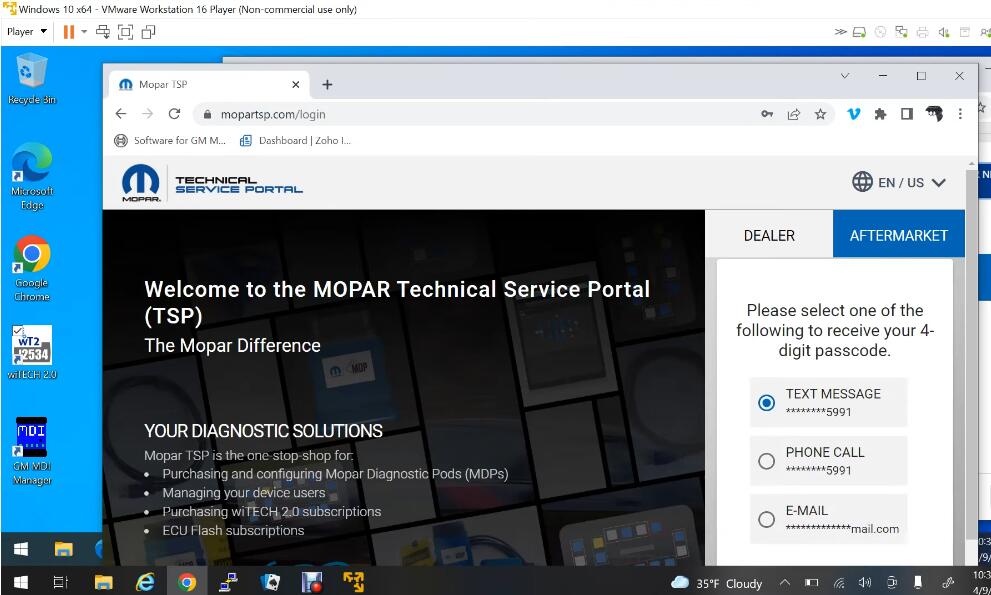This screenshot has height=595, width=991.
Task: Open the Chrome extensions puzzle icon
Action: [x=880, y=114]
